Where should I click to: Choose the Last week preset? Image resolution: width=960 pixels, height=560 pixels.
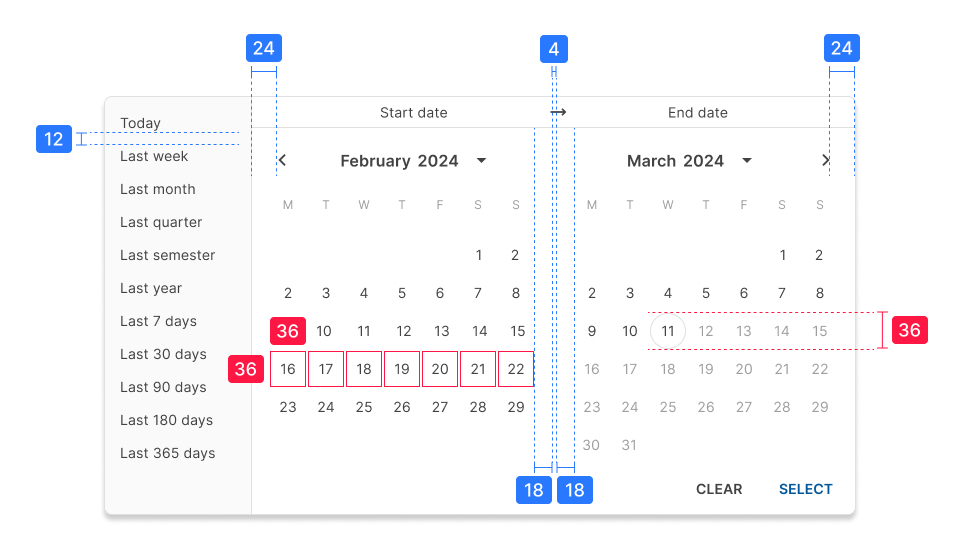pos(154,156)
